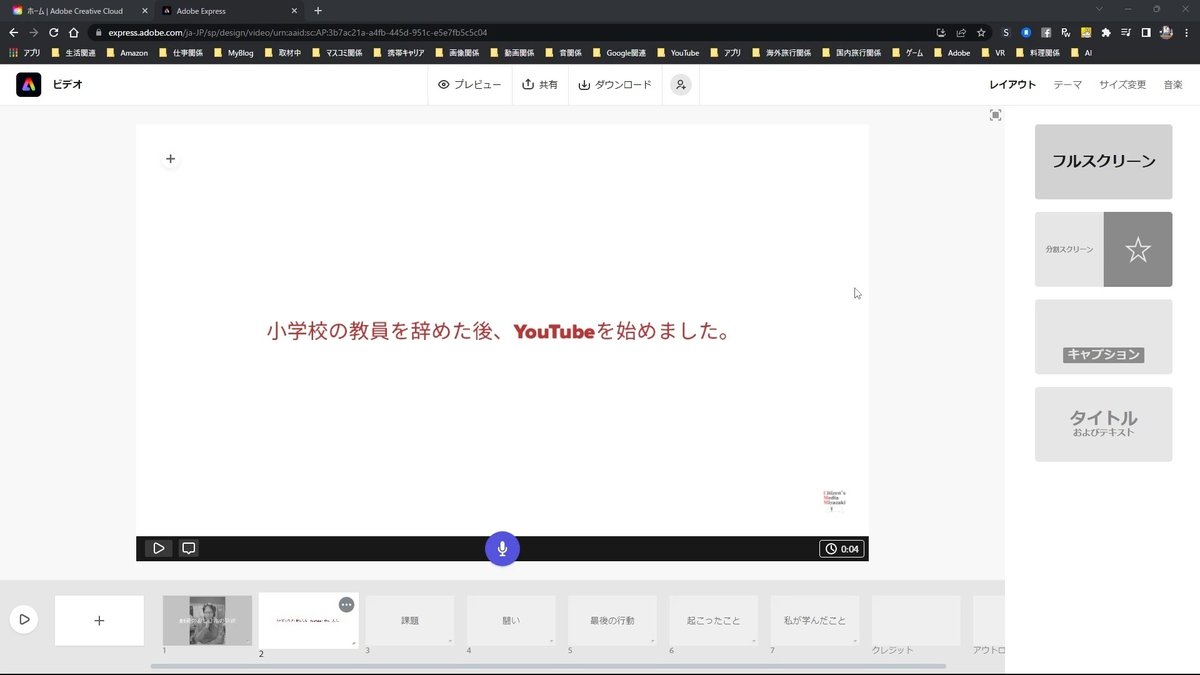
Task: Click the install app icon in address bar
Action: click(x=941, y=32)
